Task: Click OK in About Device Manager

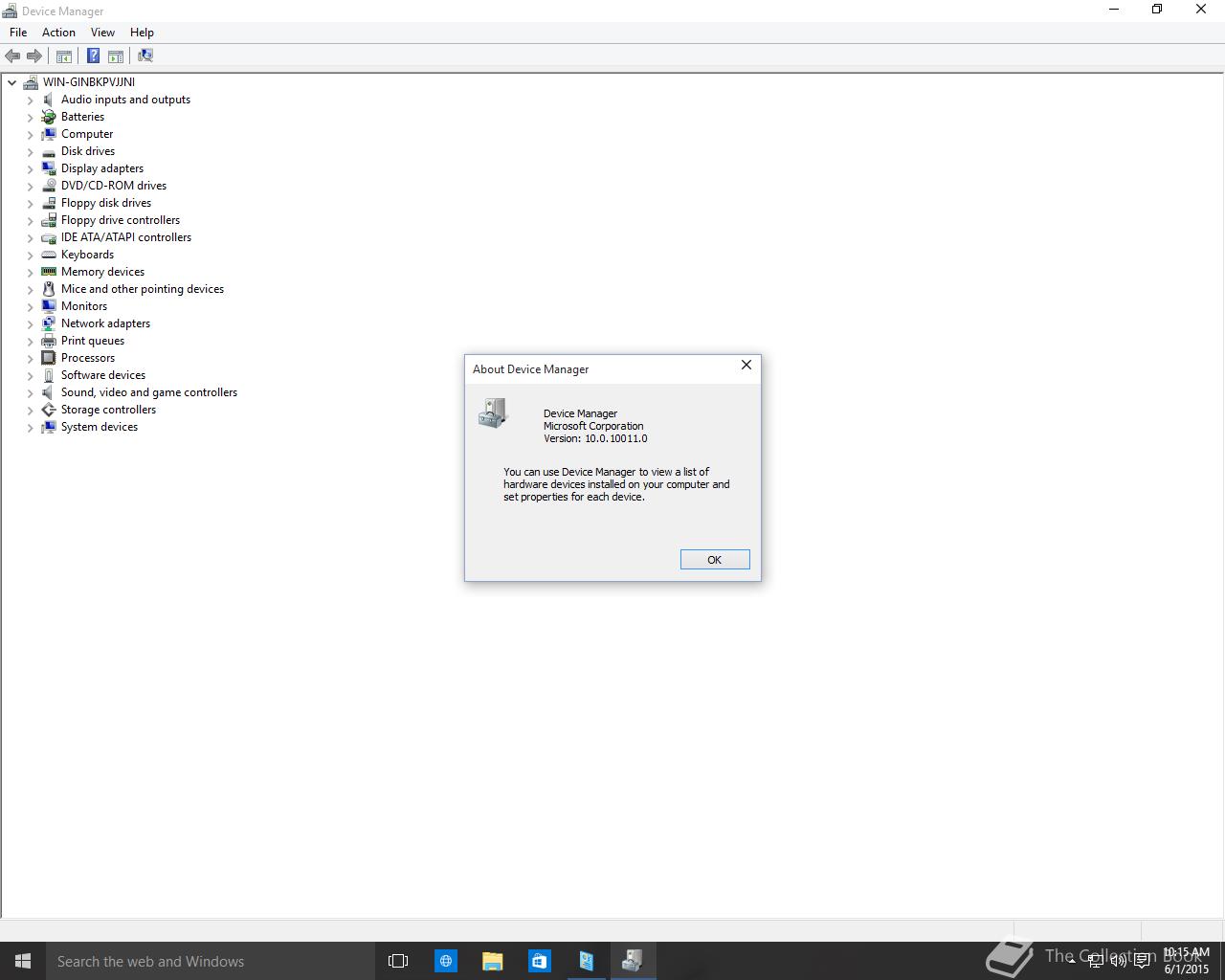Action: tap(715, 560)
